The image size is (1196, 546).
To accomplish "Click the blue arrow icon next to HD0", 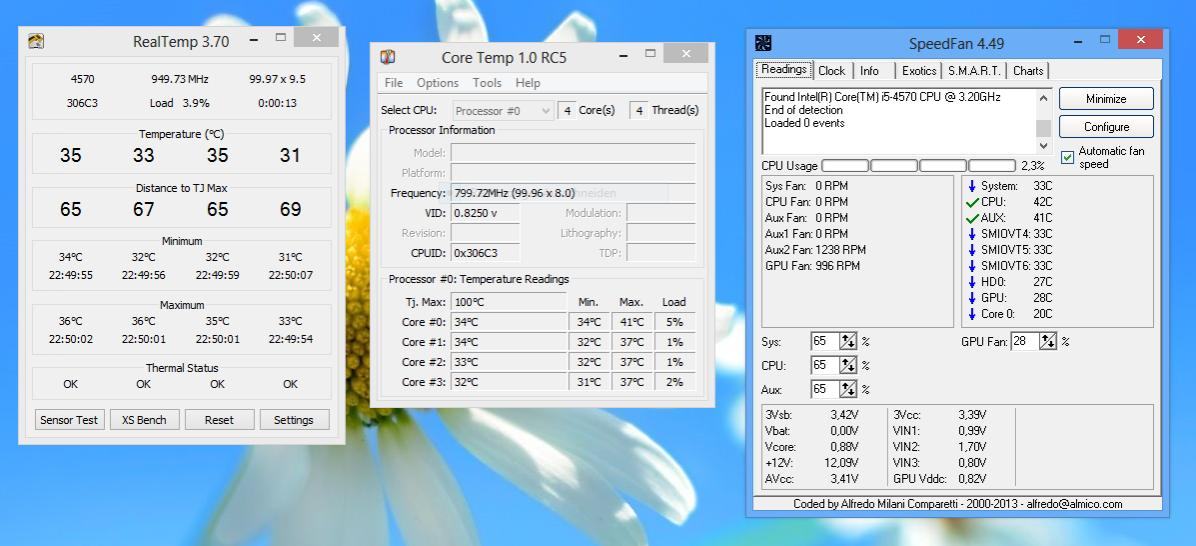I will tap(972, 282).
